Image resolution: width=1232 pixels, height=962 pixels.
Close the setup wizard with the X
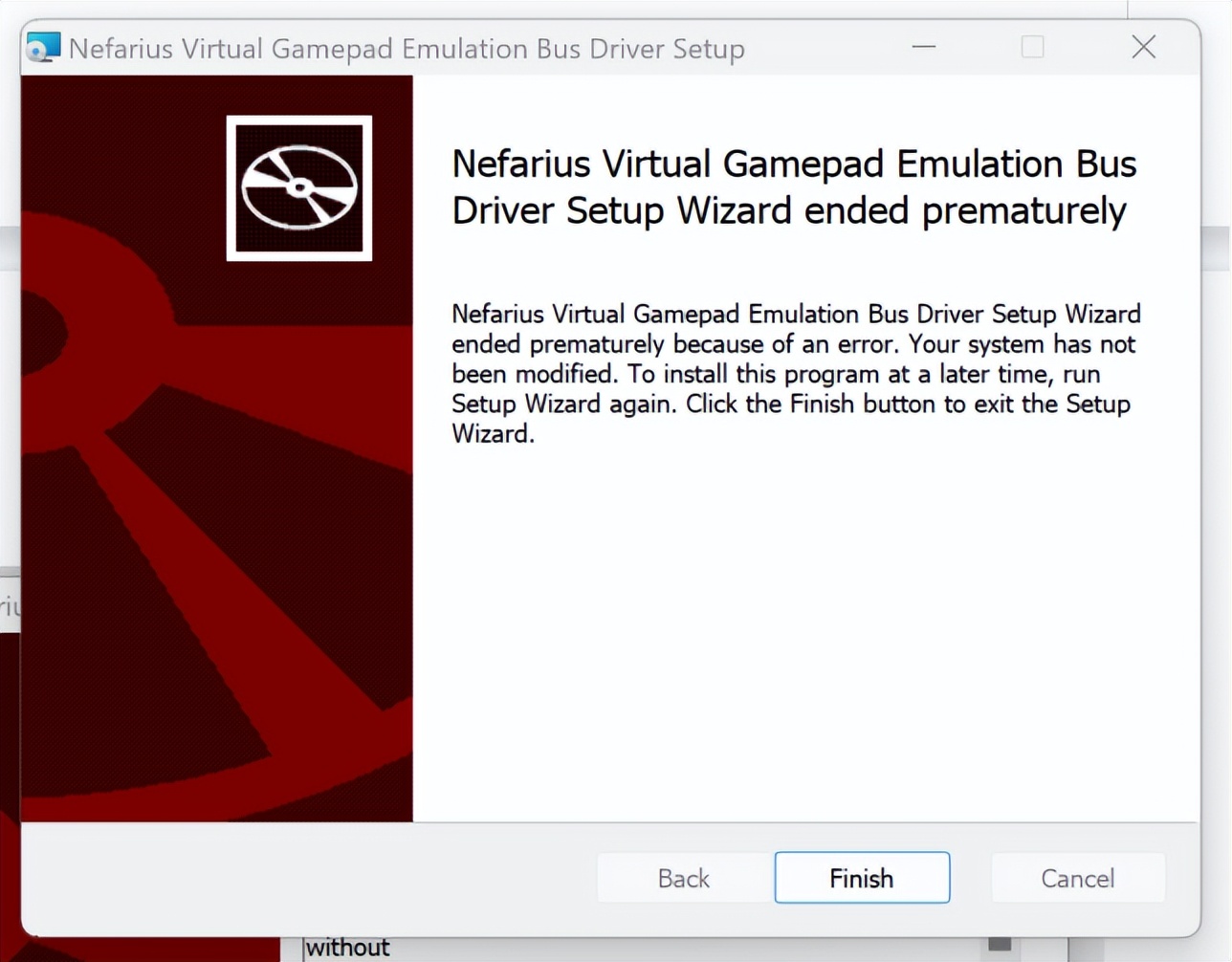click(x=1143, y=47)
